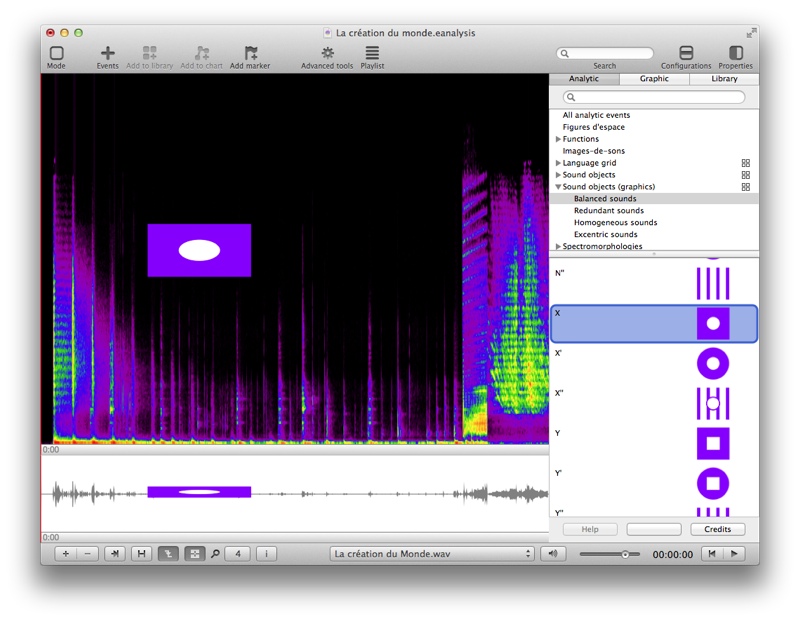Select the N'' vertical bars shape
800x621 pixels.
713,283
